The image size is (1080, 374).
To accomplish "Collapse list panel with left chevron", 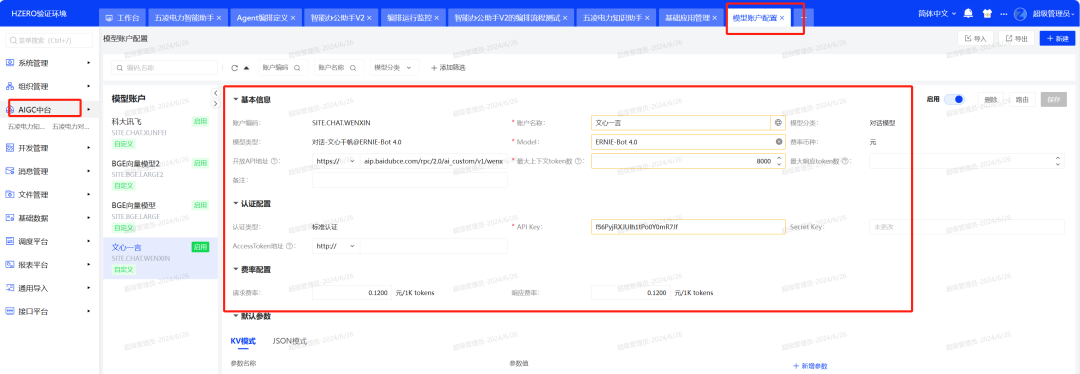I will (x=215, y=93).
